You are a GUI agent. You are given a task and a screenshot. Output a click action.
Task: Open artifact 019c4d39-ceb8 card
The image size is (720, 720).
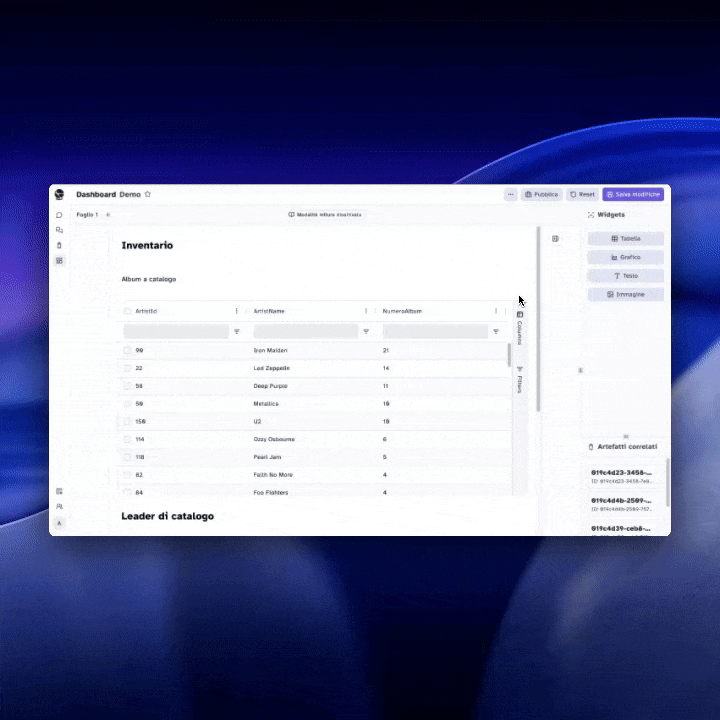point(623,530)
